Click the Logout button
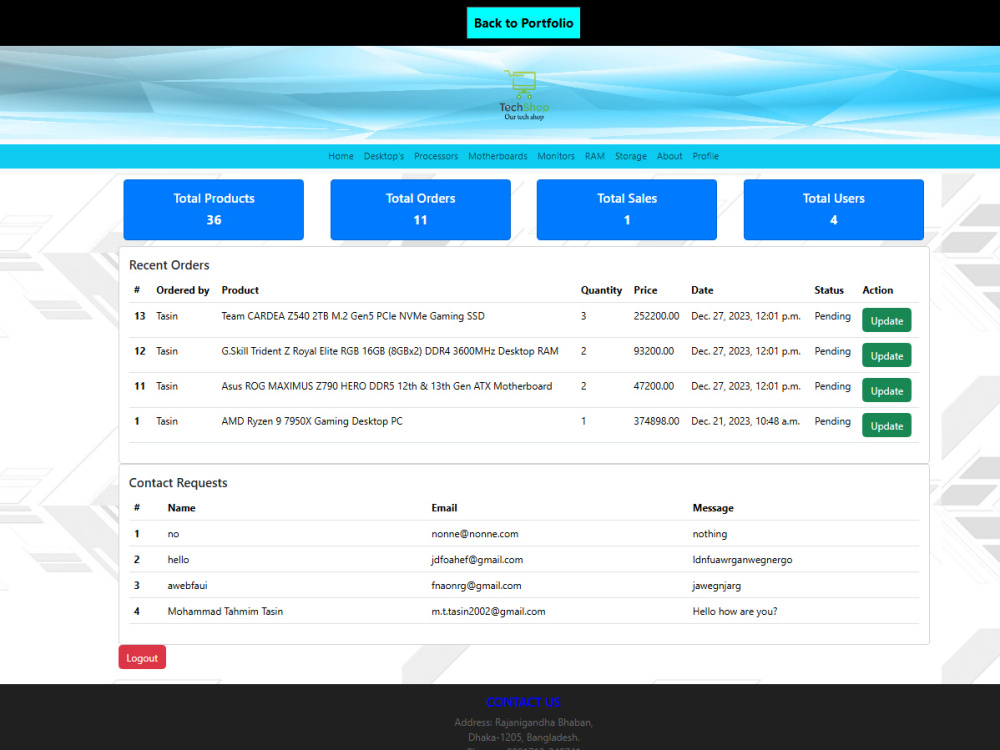 pyautogui.click(x=142, y=657)
